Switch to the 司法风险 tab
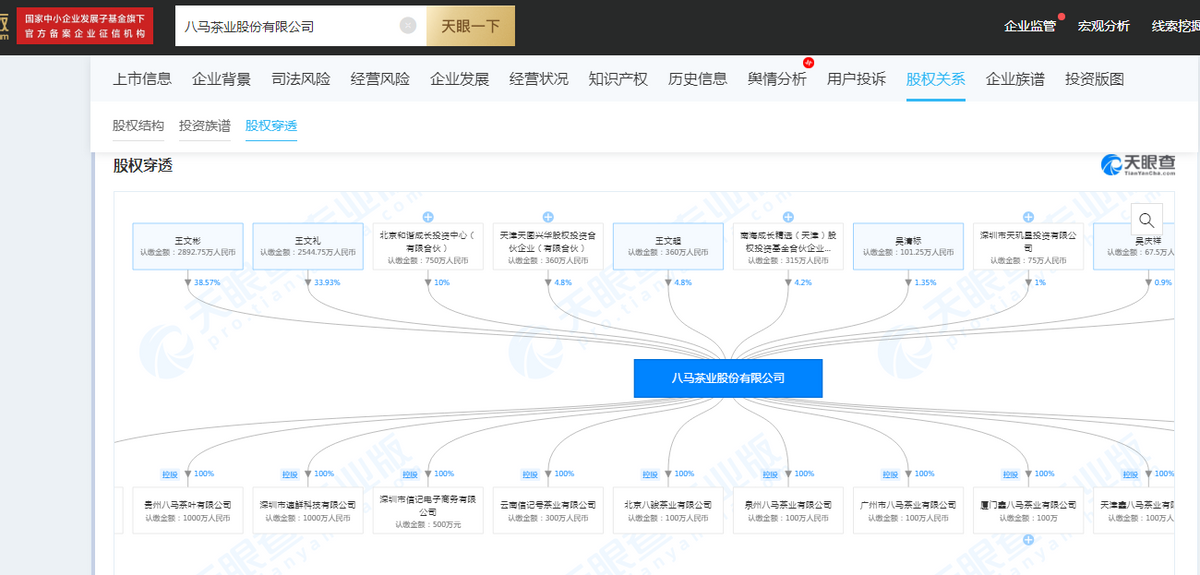Screen dimensions: 1200x575 tap(301, 79)
